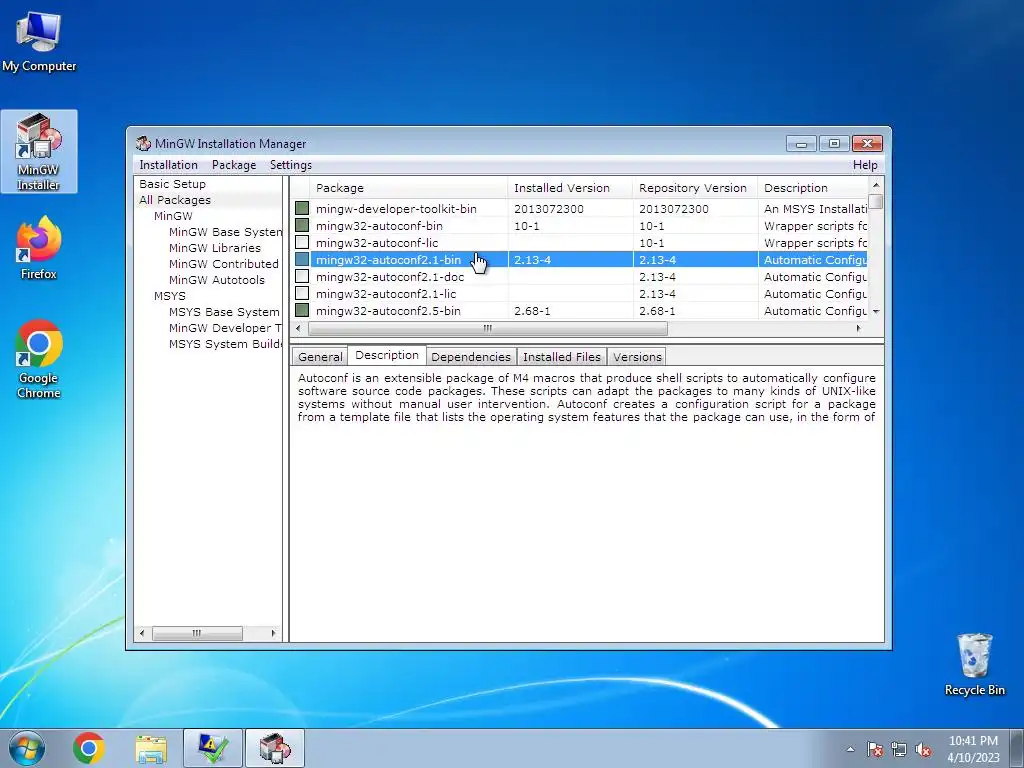Select All Packages in the tree
Viewport: 1024px width, 768px height.
175,200
